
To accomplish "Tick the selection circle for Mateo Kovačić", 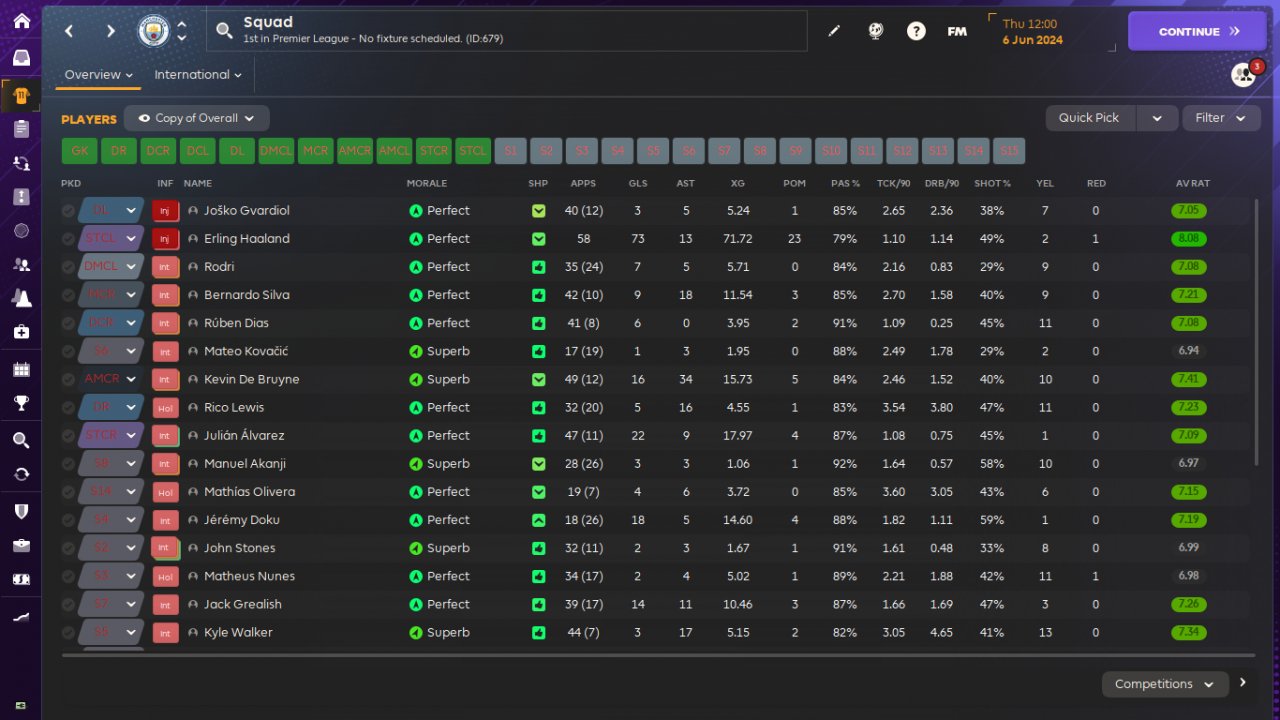I will click(68, 352).
